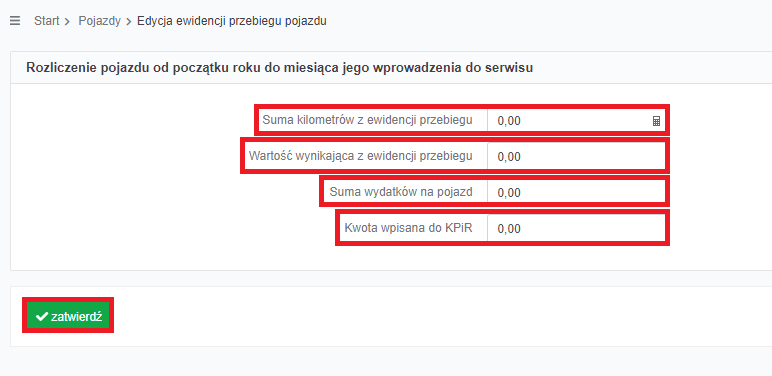Click the checkmark icon on zatwierdź

pyautogui.click(x=42, y=316)
